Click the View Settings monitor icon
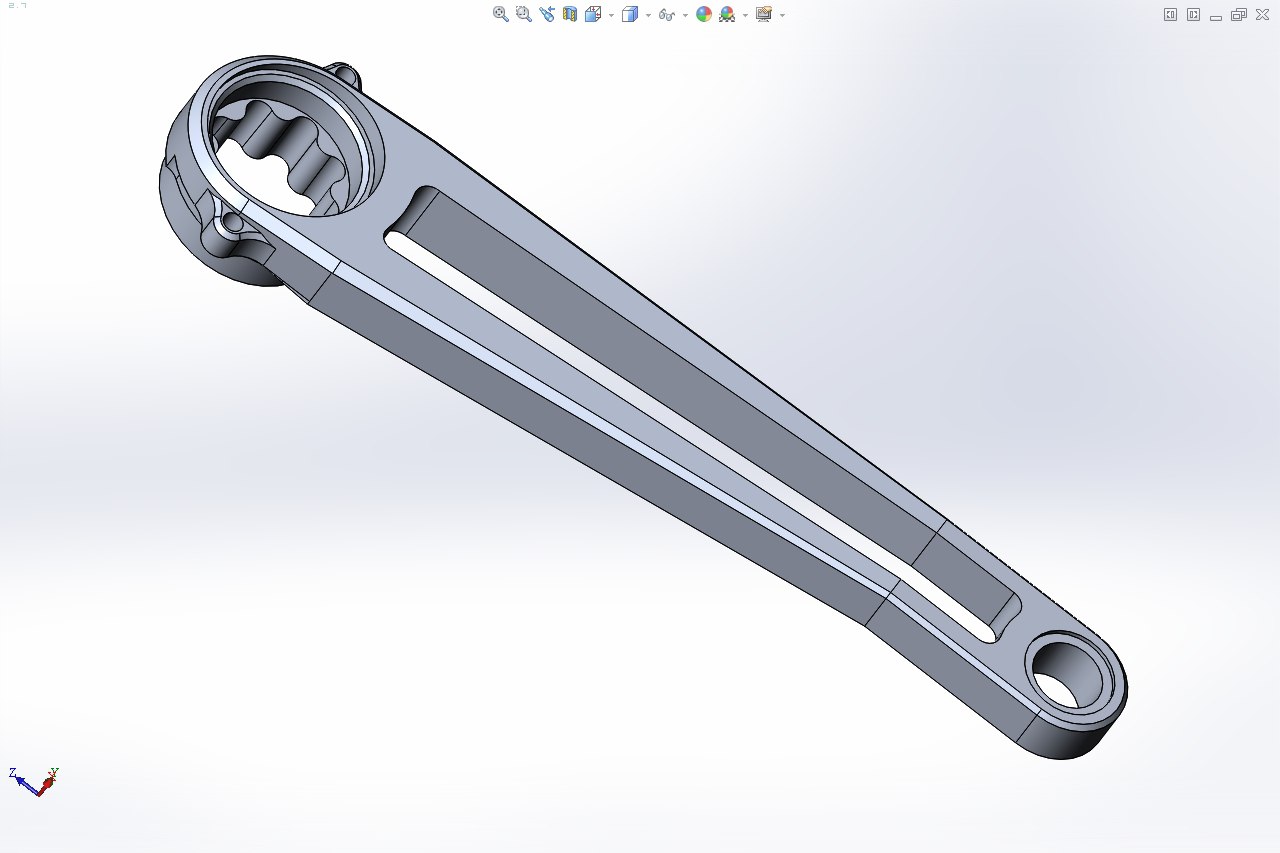The height and width of the screenshot is (853, 1280). (764, 14)
